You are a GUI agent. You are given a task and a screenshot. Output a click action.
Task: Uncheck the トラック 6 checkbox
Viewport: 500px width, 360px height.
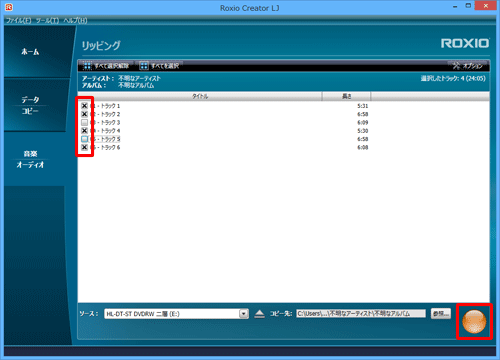point(84,147)
